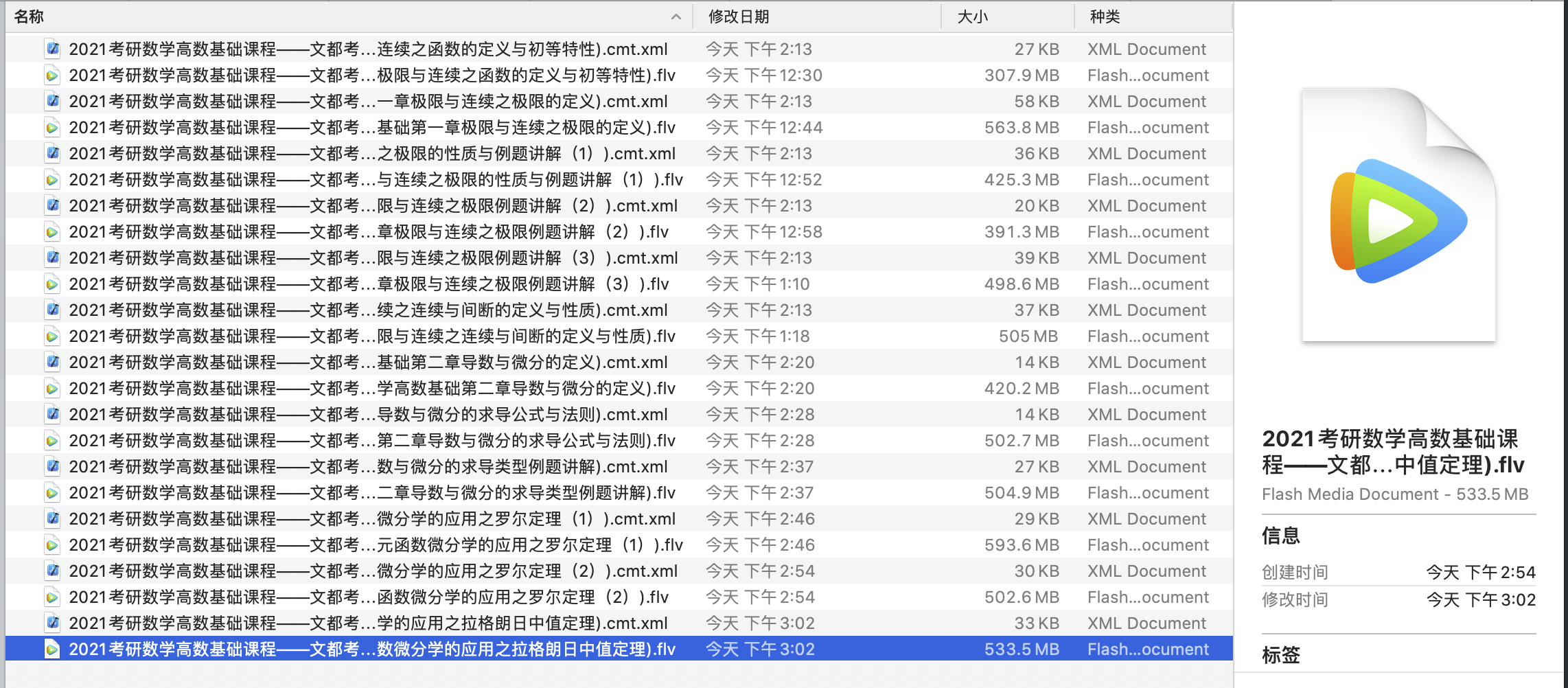Click the 标签 section in the preview pane
Viewport: 1568px width, 688px height.
pyautogui.click(x=1281, y=655)
